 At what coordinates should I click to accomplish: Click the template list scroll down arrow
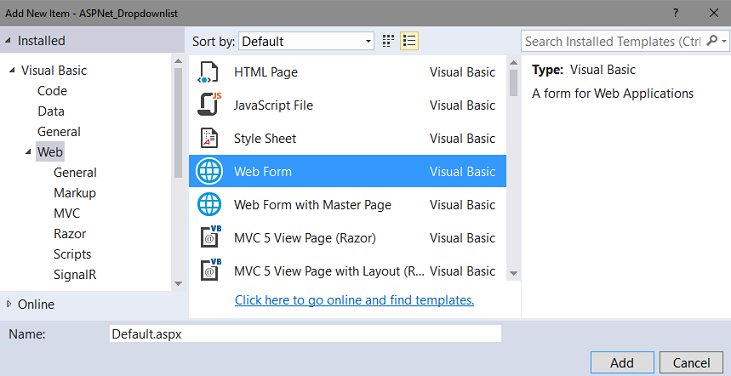click(513, 273)
